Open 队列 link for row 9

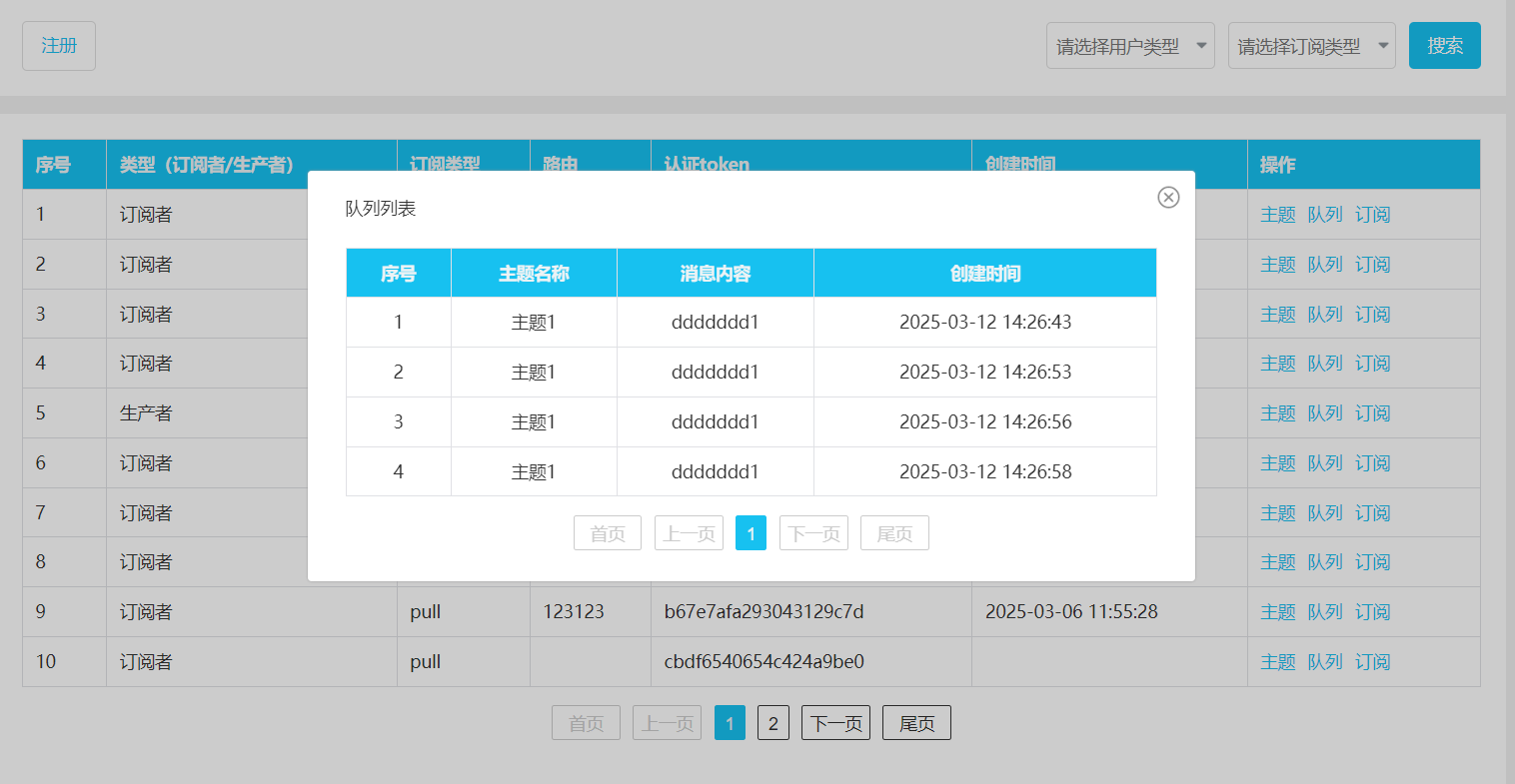(1324, 612)
